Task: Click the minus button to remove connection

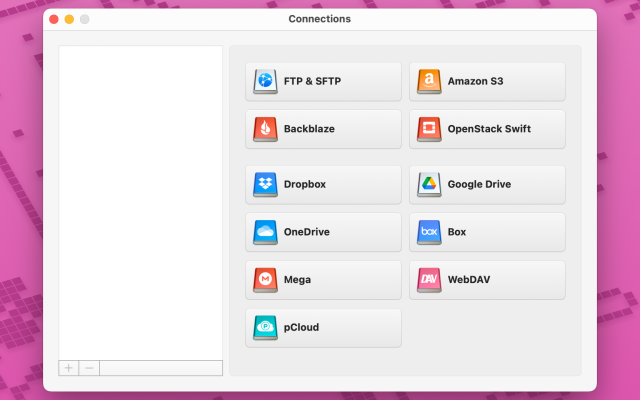Action: tap(89, 368)
